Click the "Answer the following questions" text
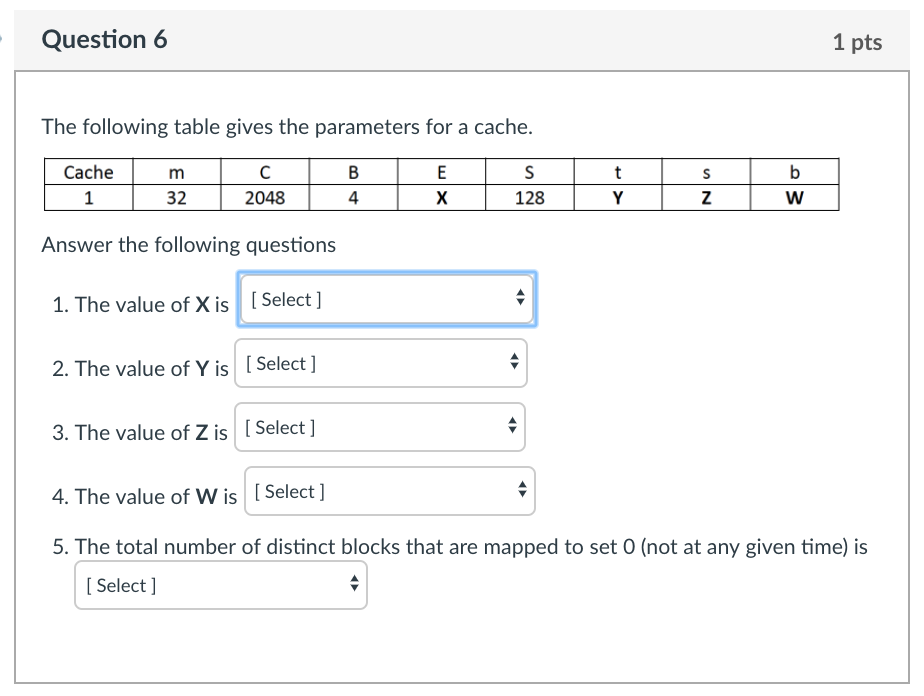Screen dimensions: 924x696 coord(189,245)
